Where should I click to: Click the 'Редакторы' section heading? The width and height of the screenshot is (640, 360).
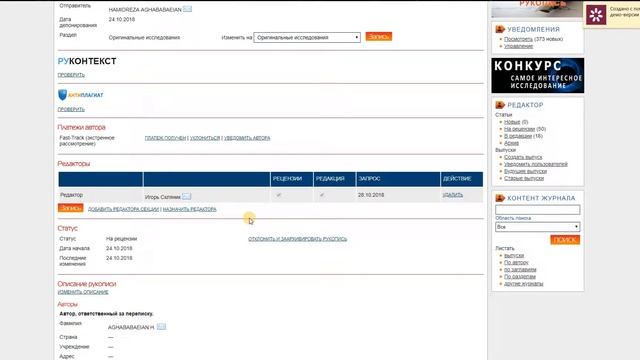73,164
